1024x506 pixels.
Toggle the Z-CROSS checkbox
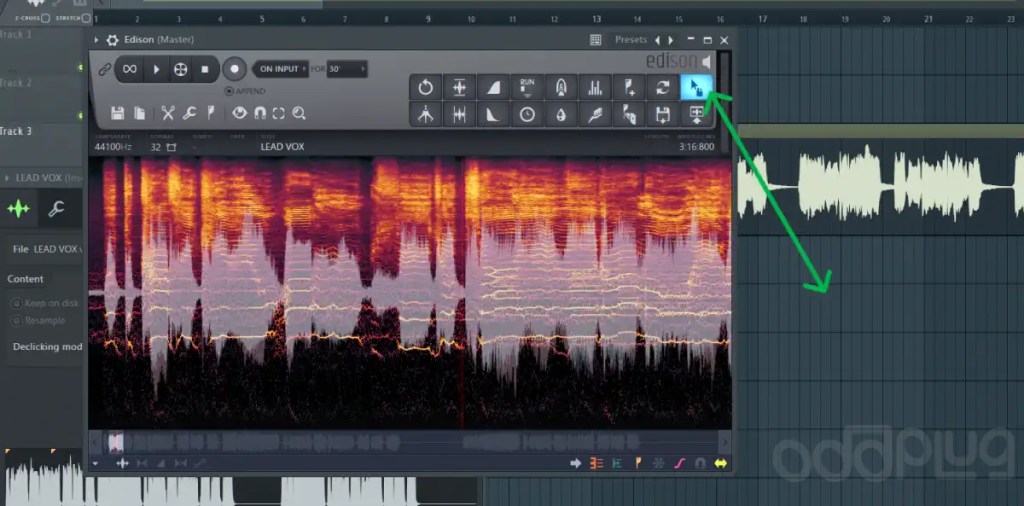coord(45,18)
